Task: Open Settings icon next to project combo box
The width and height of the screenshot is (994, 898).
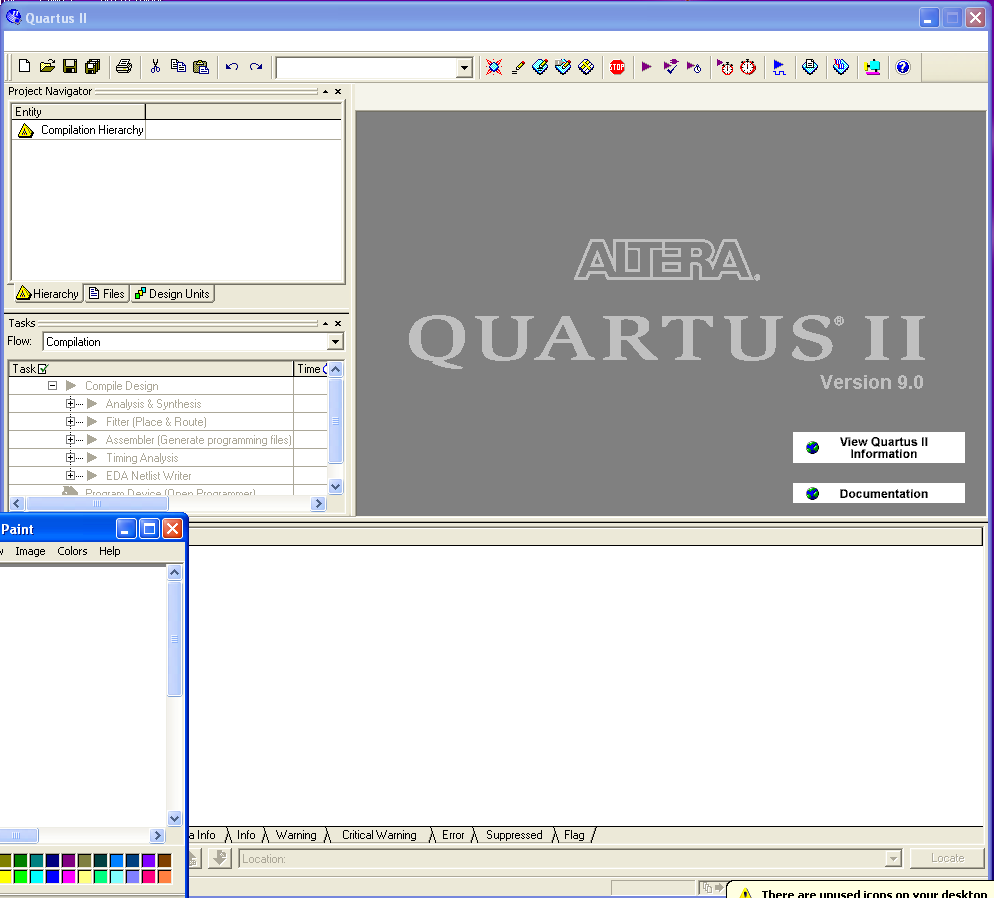Action: 494,67
